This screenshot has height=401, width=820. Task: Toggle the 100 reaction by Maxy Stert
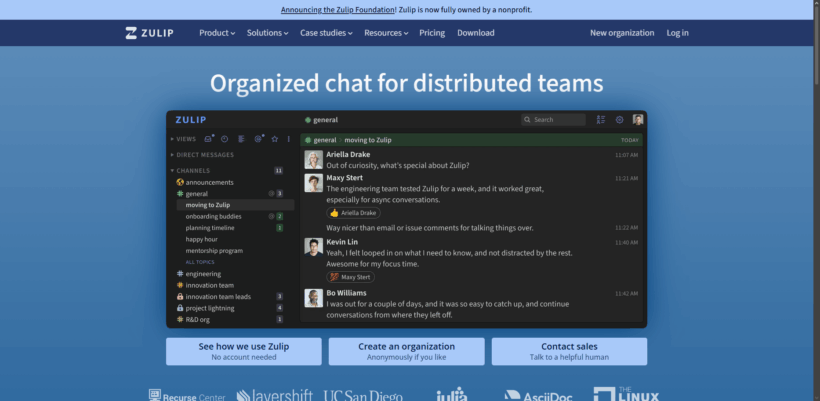(350, 277)
